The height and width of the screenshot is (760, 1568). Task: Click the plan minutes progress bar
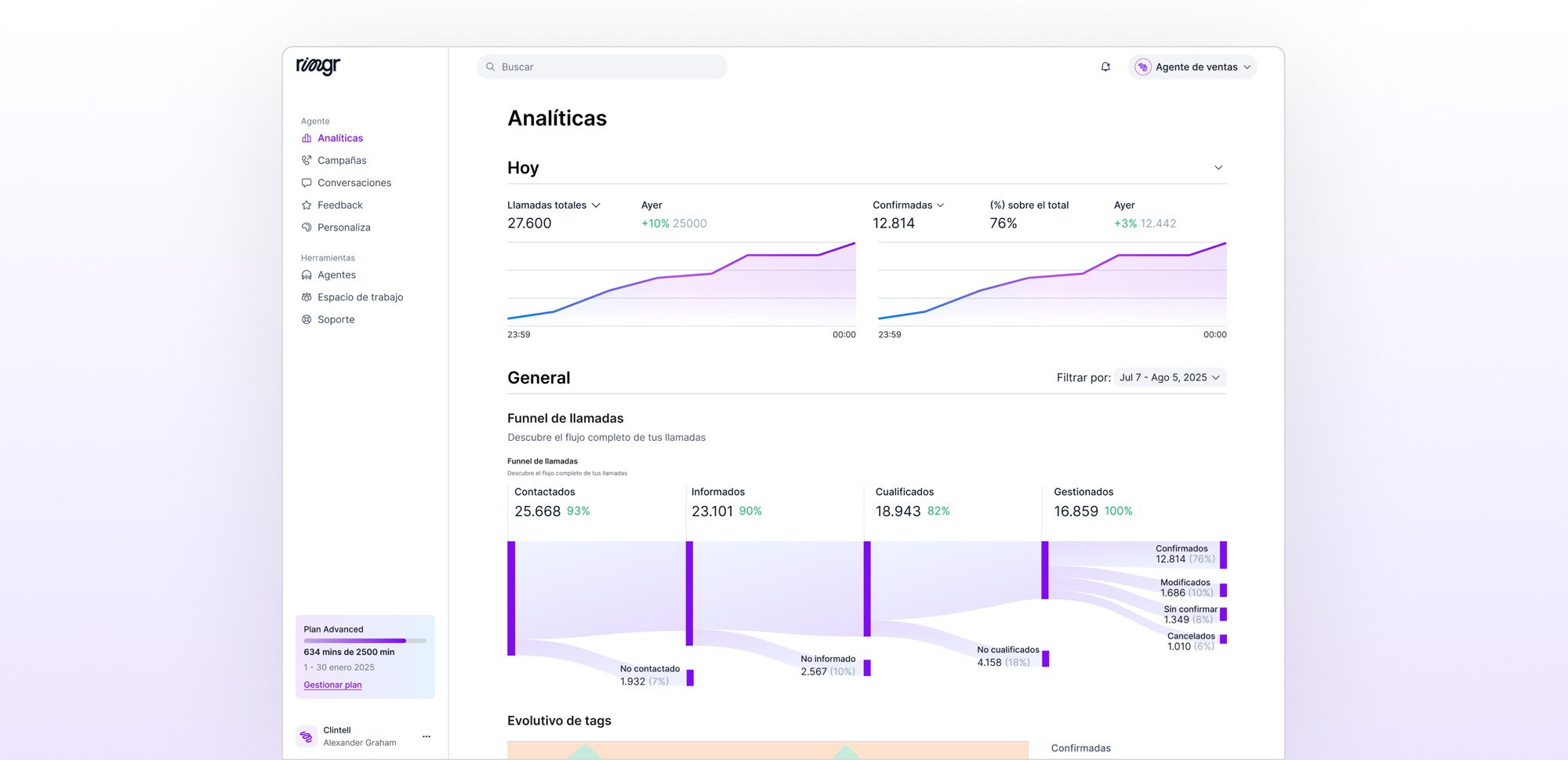coord(365,640)
